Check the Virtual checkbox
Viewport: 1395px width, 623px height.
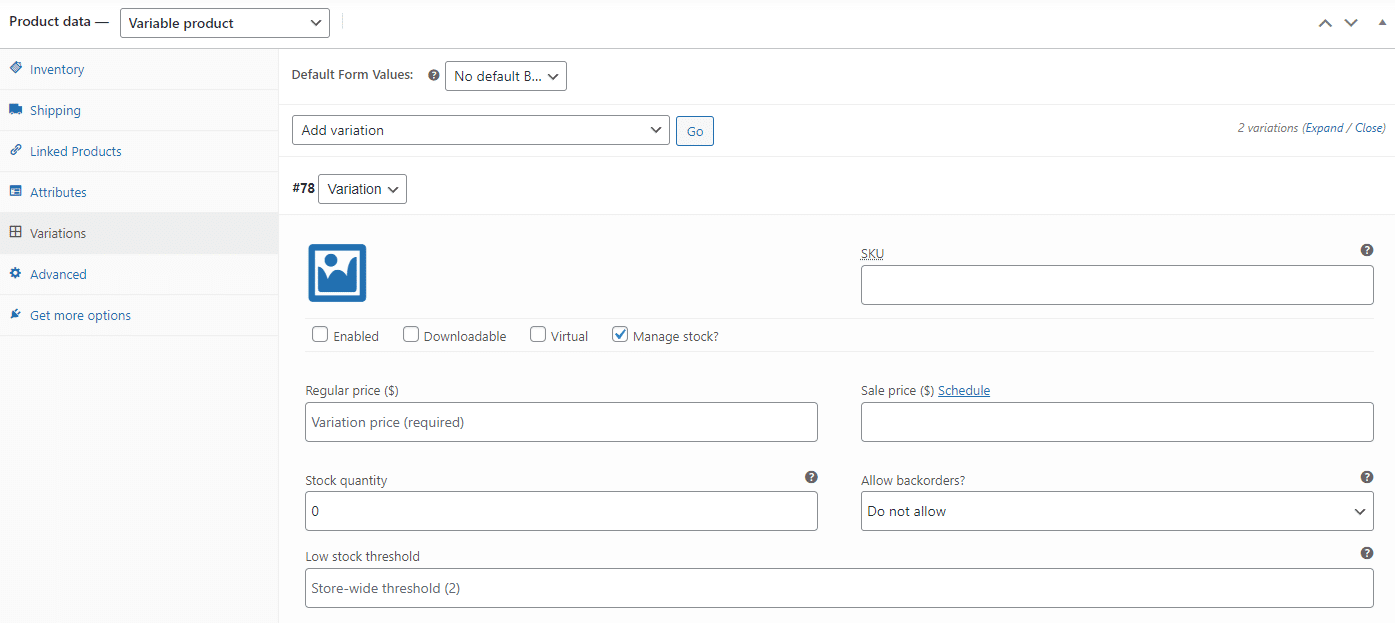(x=537, y=334)
